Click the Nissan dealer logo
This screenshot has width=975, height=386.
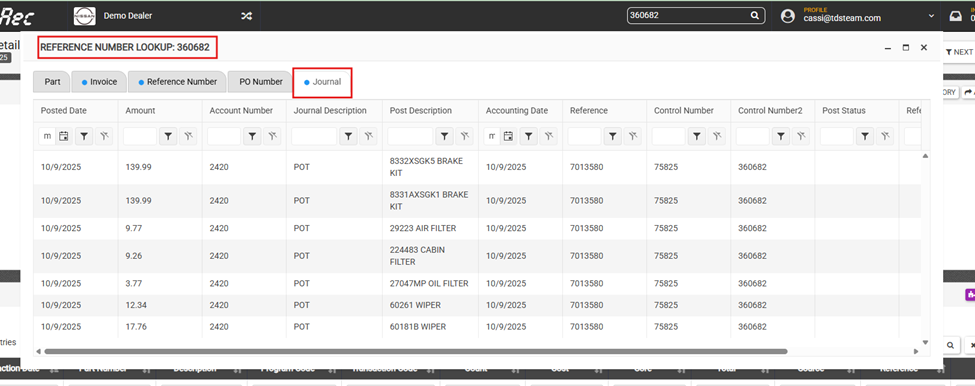coord(85,16)
